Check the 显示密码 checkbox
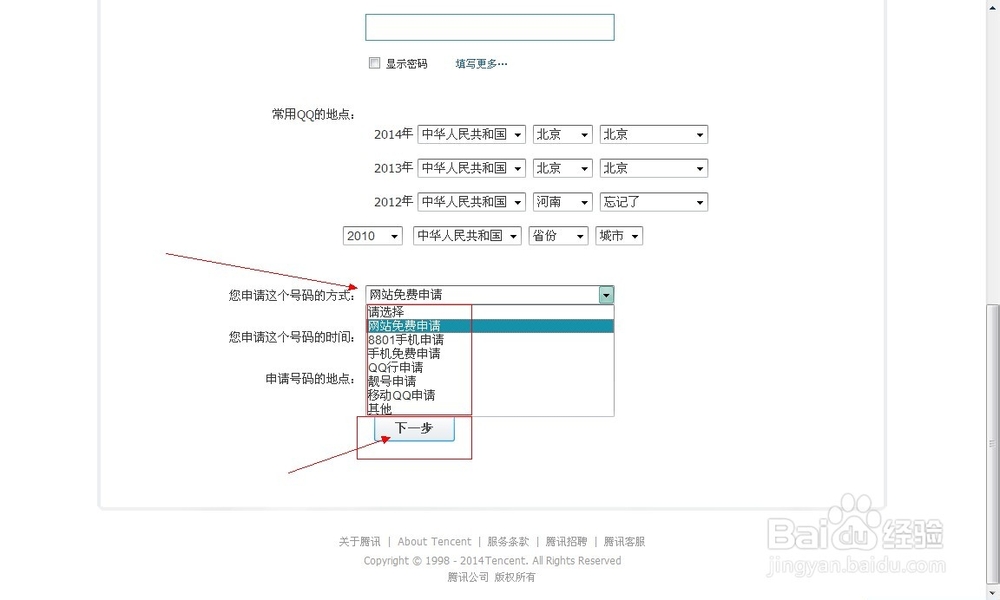The width and height of the screenshot is (1000, 600). (374, 63)
